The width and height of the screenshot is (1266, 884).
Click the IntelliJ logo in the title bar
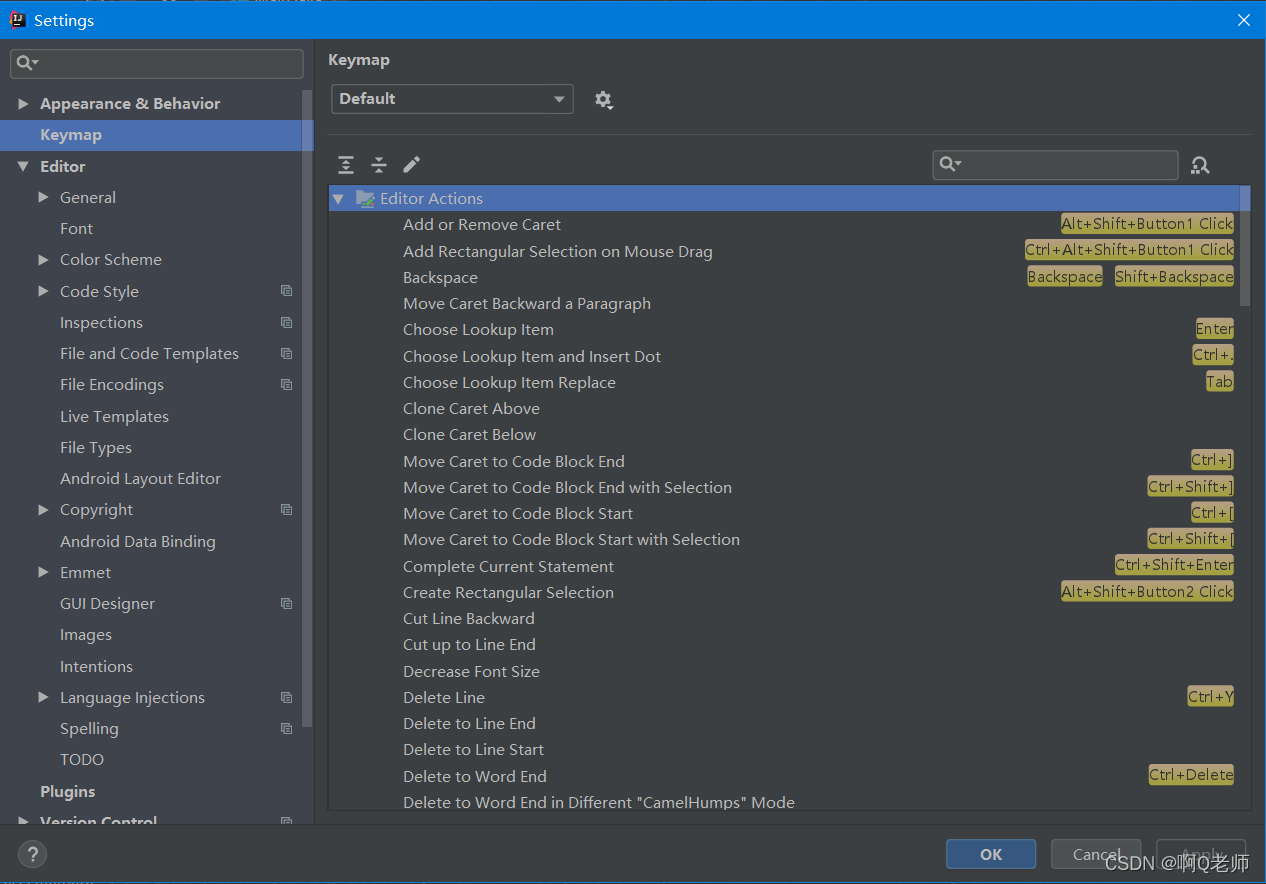pyautogui.click(x=17, y=20)
